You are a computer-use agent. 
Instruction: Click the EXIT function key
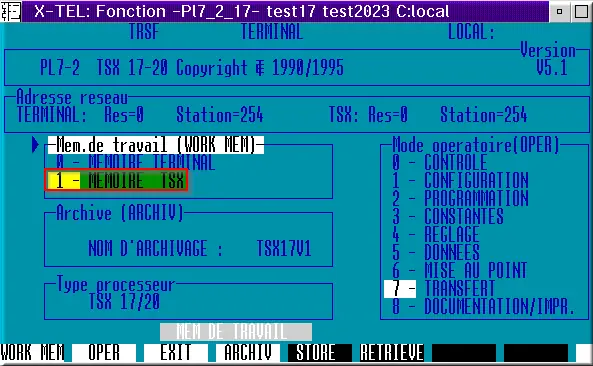176,353
